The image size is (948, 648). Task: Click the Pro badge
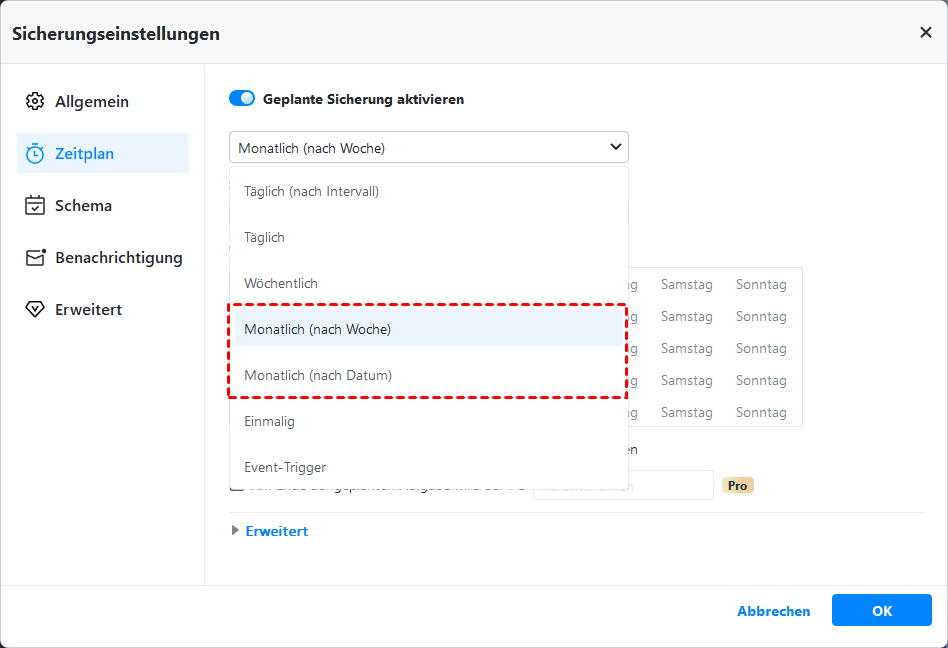737,485
